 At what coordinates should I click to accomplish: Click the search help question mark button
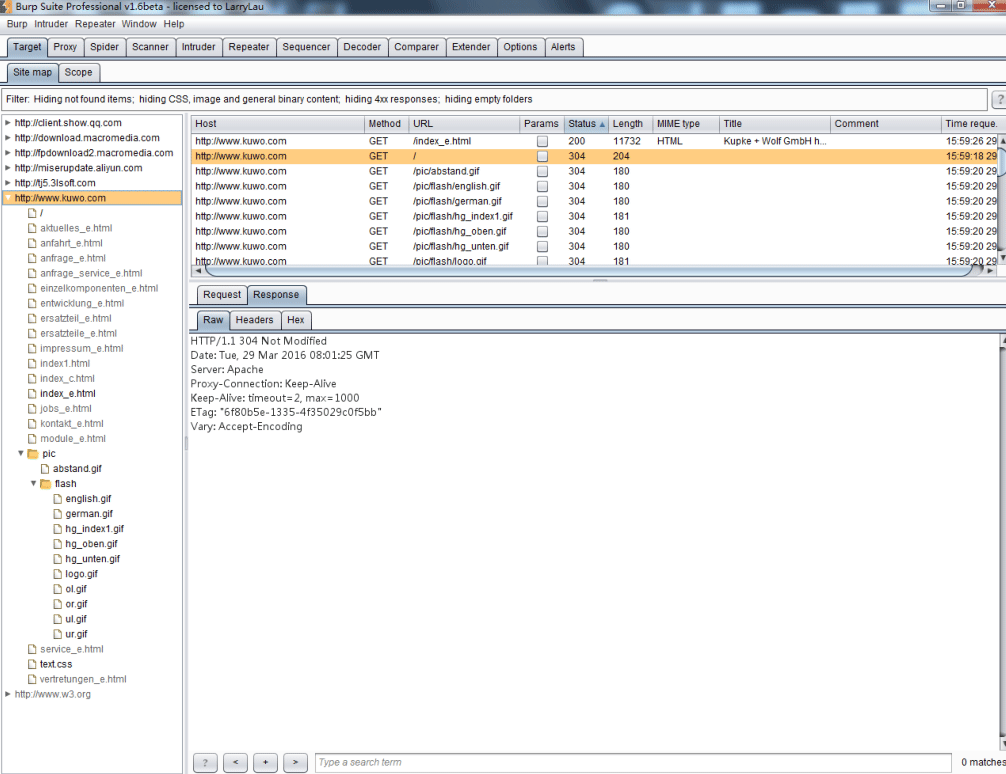point(205,762)
